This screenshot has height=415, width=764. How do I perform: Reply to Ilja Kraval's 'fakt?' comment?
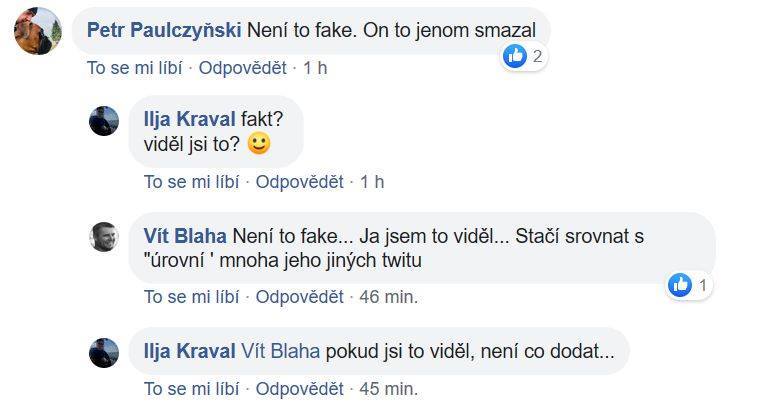pos(300,182)
